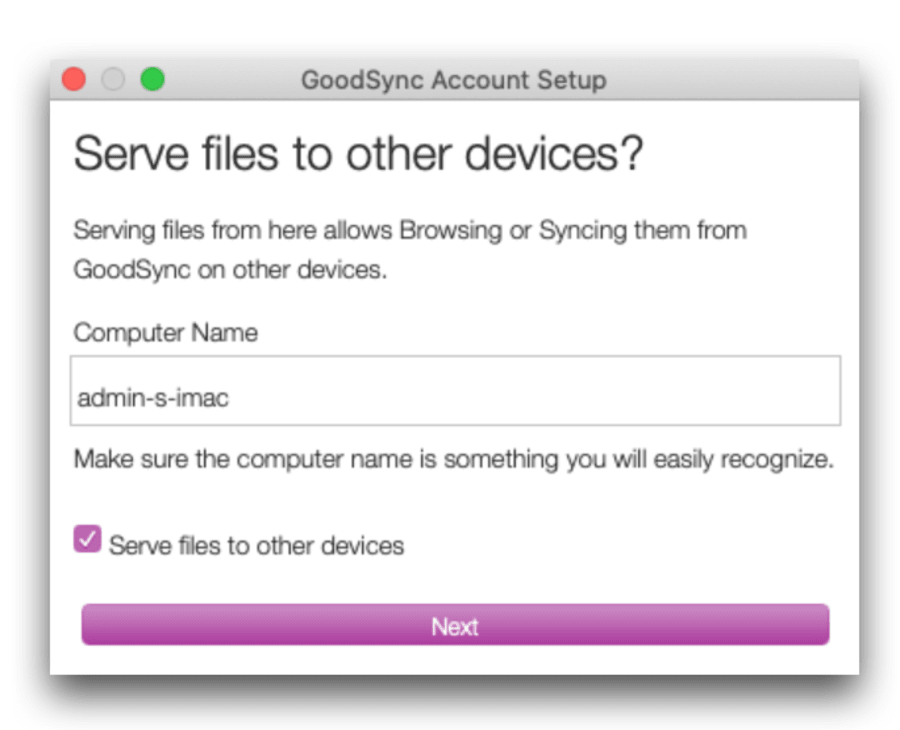Click the yellow minimize window button
The image size is (900, 730).
click(x=113, y=79)
